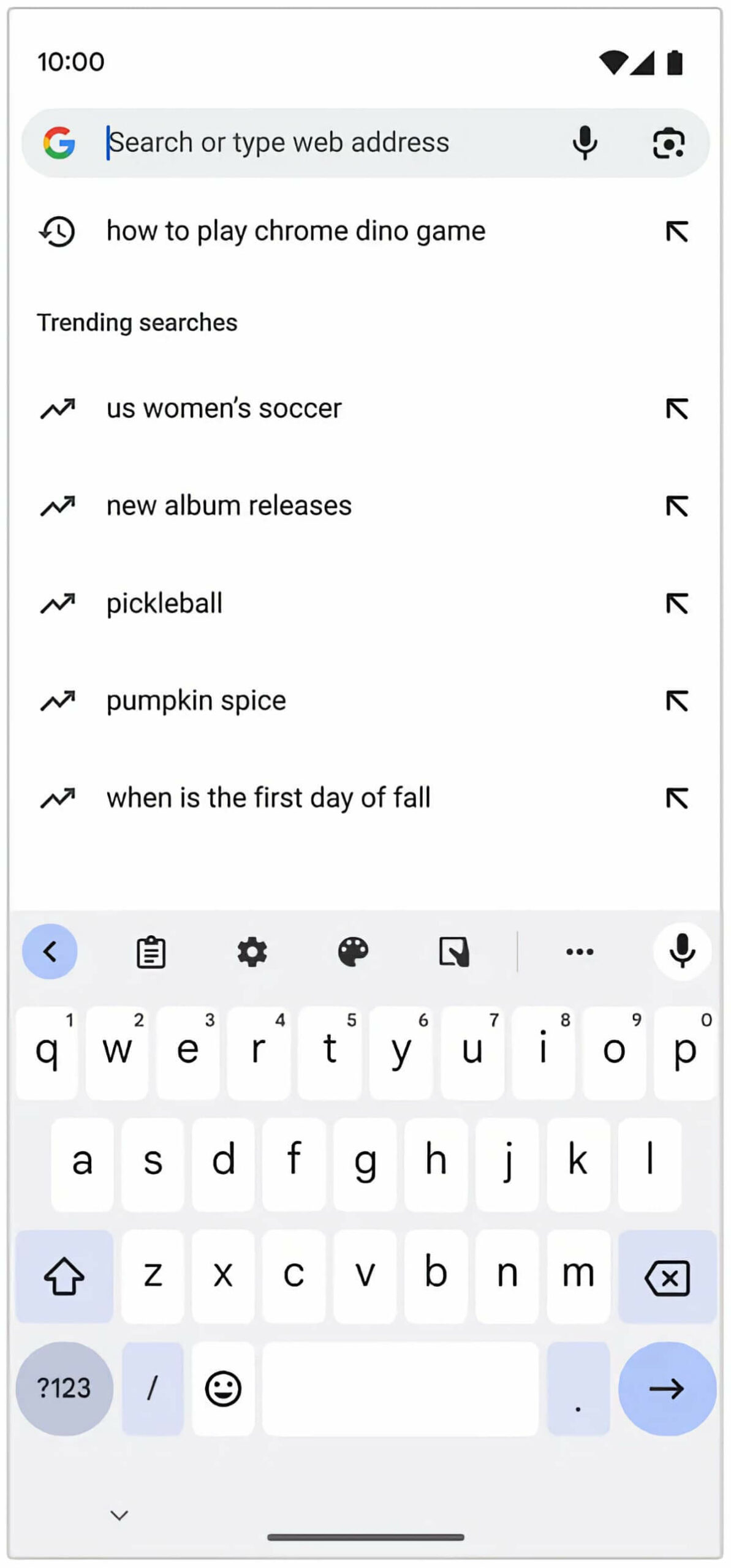The image size is (731, 1568).
Task: Switch to ?123 symbols keyboard
Action: tap(64, 1388)
